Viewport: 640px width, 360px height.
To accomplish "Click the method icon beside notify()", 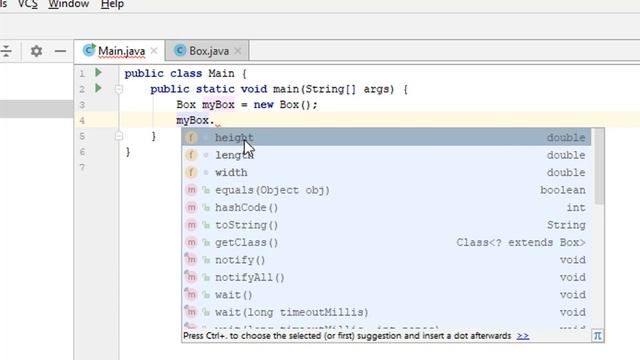I will tap(191, 260).
